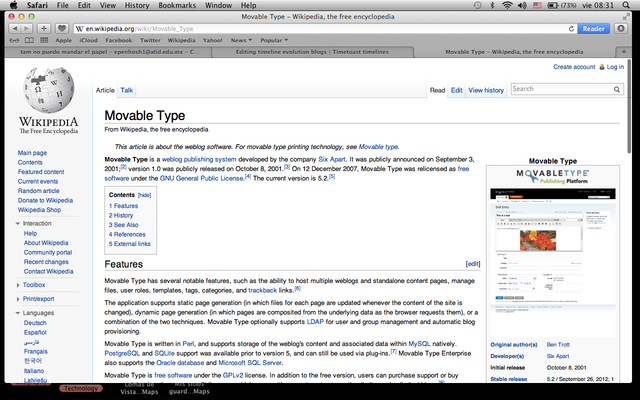
Task: Open the Reading List glasses icon
Action: pos(14,40)
